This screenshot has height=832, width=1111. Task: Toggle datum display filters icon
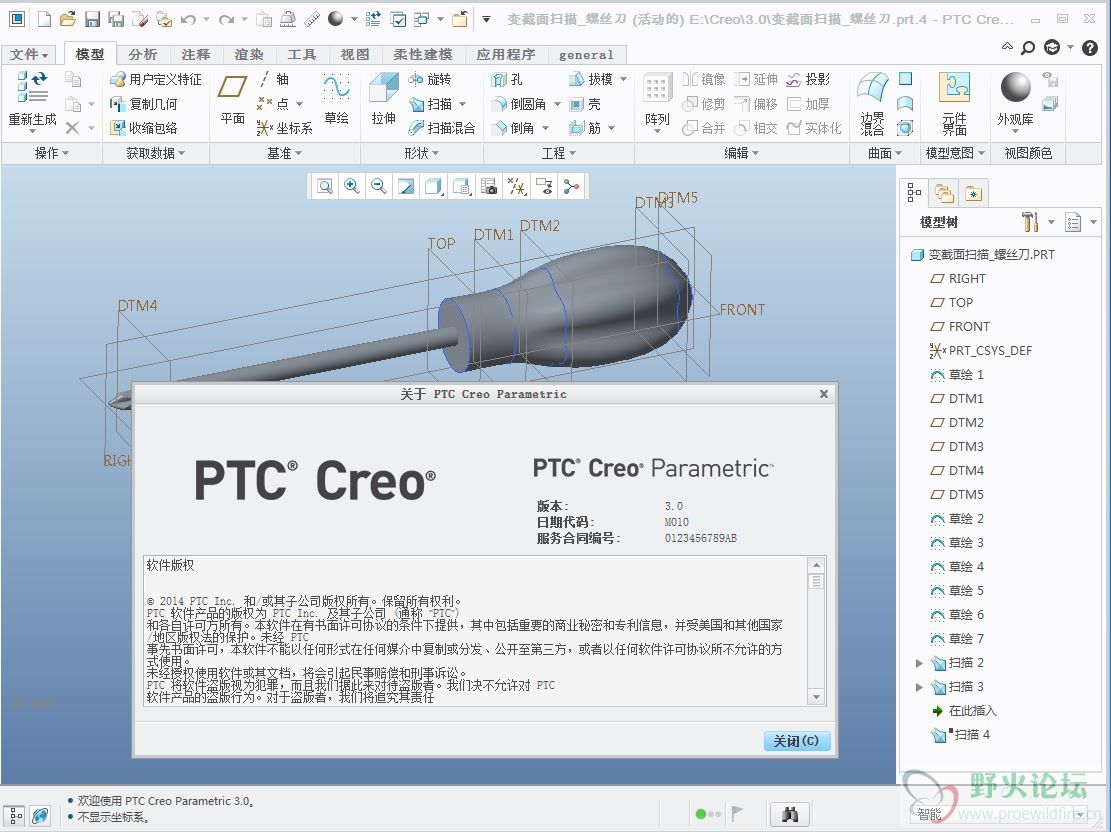(x=517, y=186)
